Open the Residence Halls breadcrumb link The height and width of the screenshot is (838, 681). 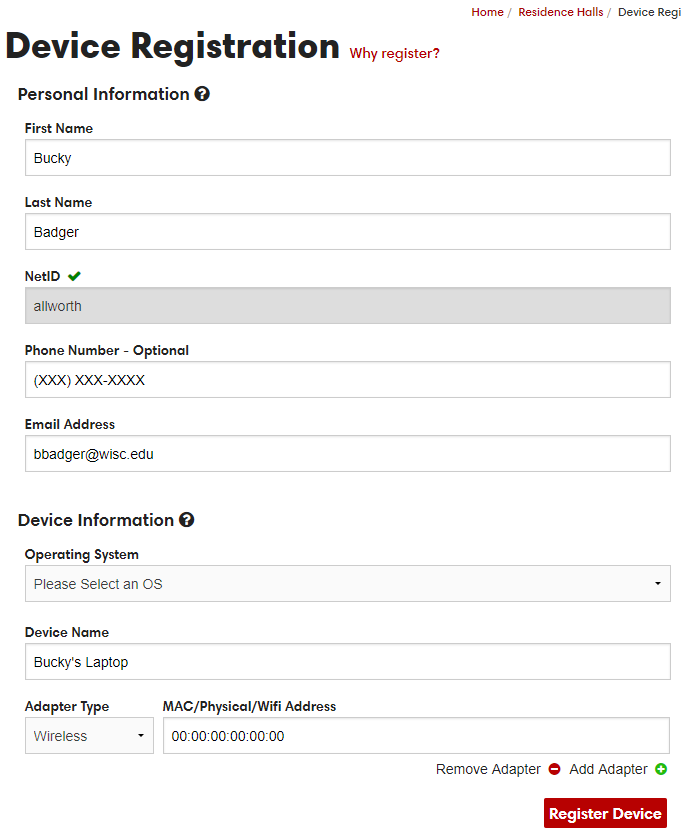tap(561, 12)
